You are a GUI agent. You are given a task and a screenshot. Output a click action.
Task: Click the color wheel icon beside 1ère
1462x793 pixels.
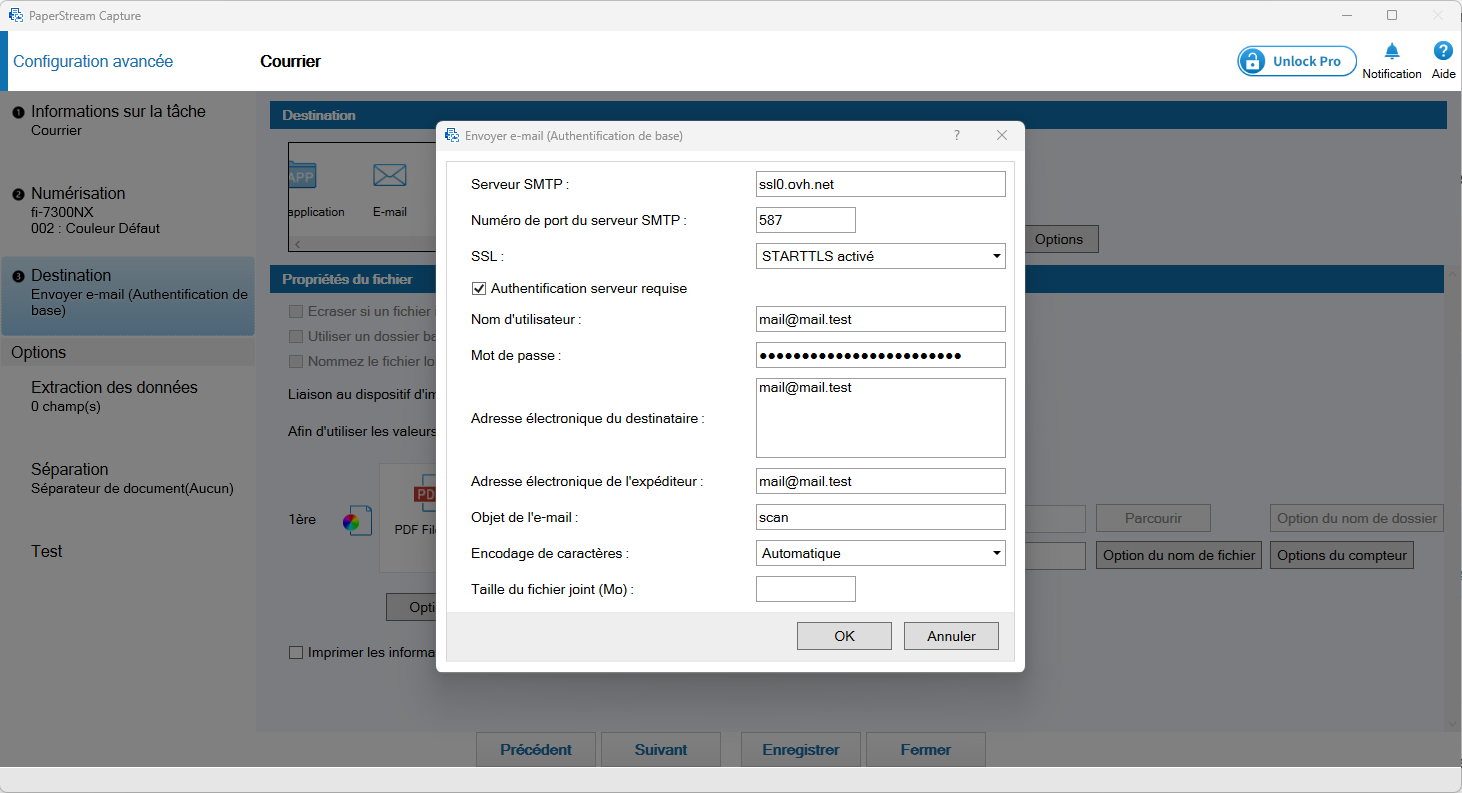(x=356, y=520)
